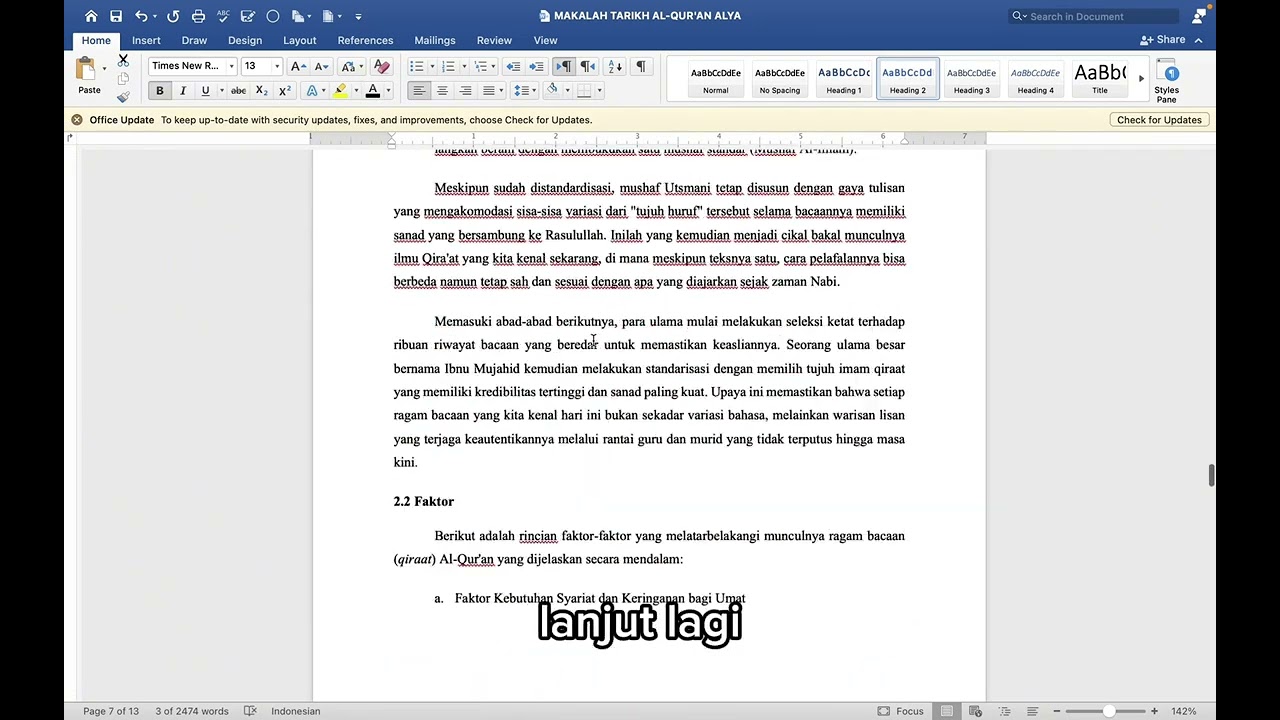Open the font name dropdown
This screenshot has width=1280, height=720.
(231, 66)
